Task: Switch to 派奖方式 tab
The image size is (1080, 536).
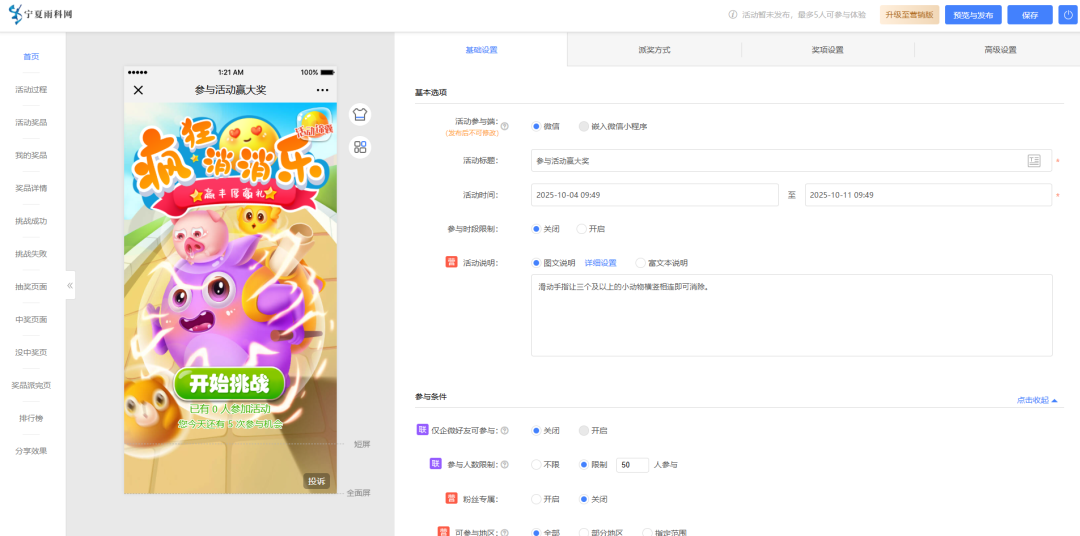Action: [x=654, y=50]
